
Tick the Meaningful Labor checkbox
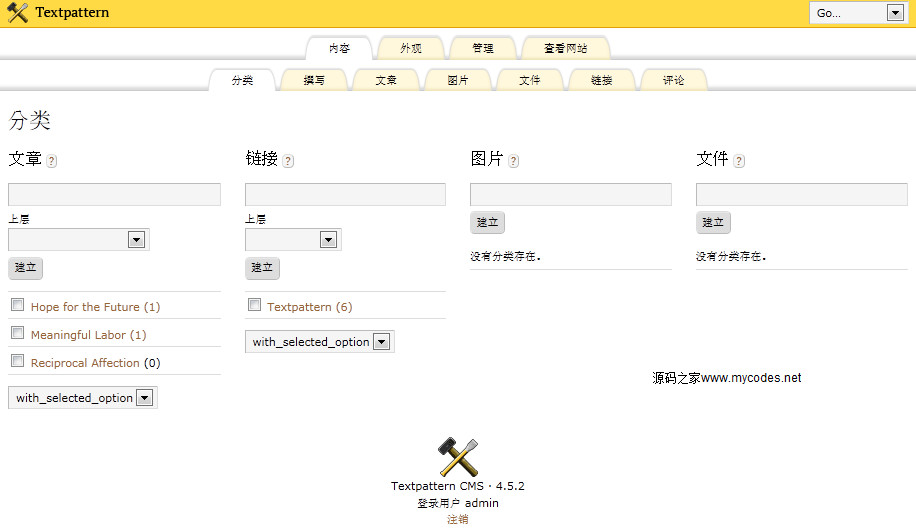(18, 333)
